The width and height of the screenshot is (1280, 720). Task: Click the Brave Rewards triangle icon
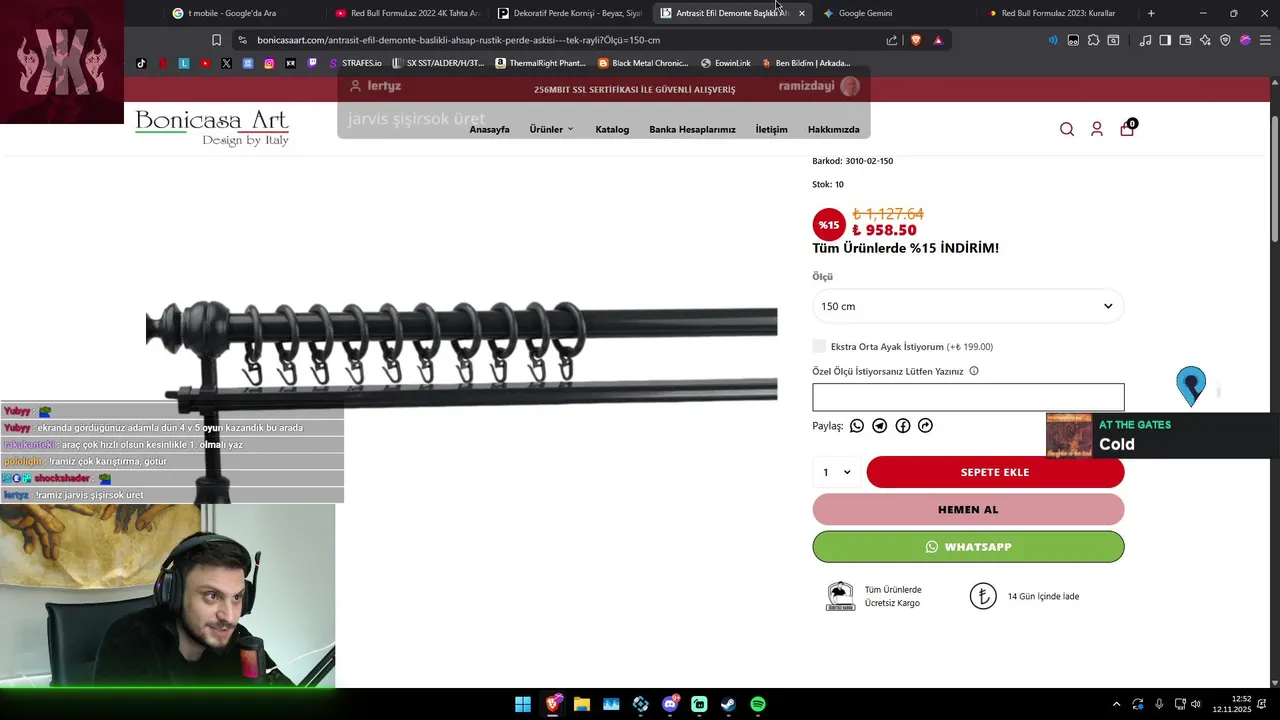click(938, 40)
